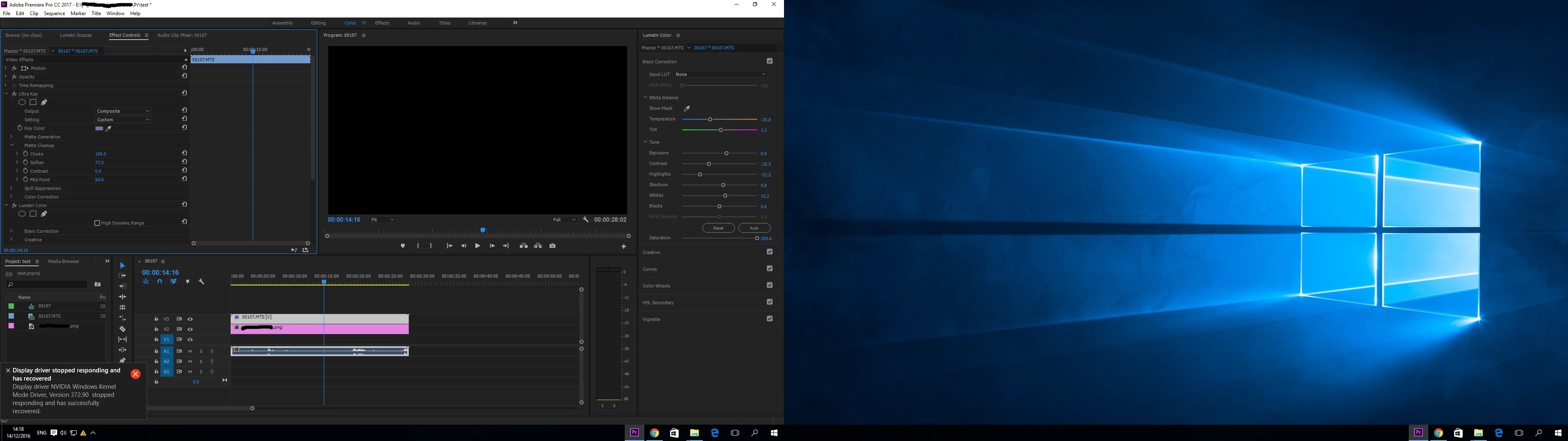Screen dimensions: 1568x441
Task: Click the Auto button in the Tone section
Action: tap(753, 228)
